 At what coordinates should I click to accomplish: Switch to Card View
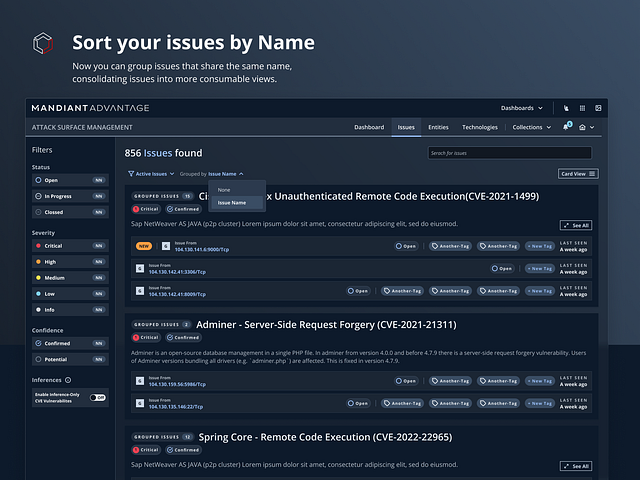coord(578,174)
